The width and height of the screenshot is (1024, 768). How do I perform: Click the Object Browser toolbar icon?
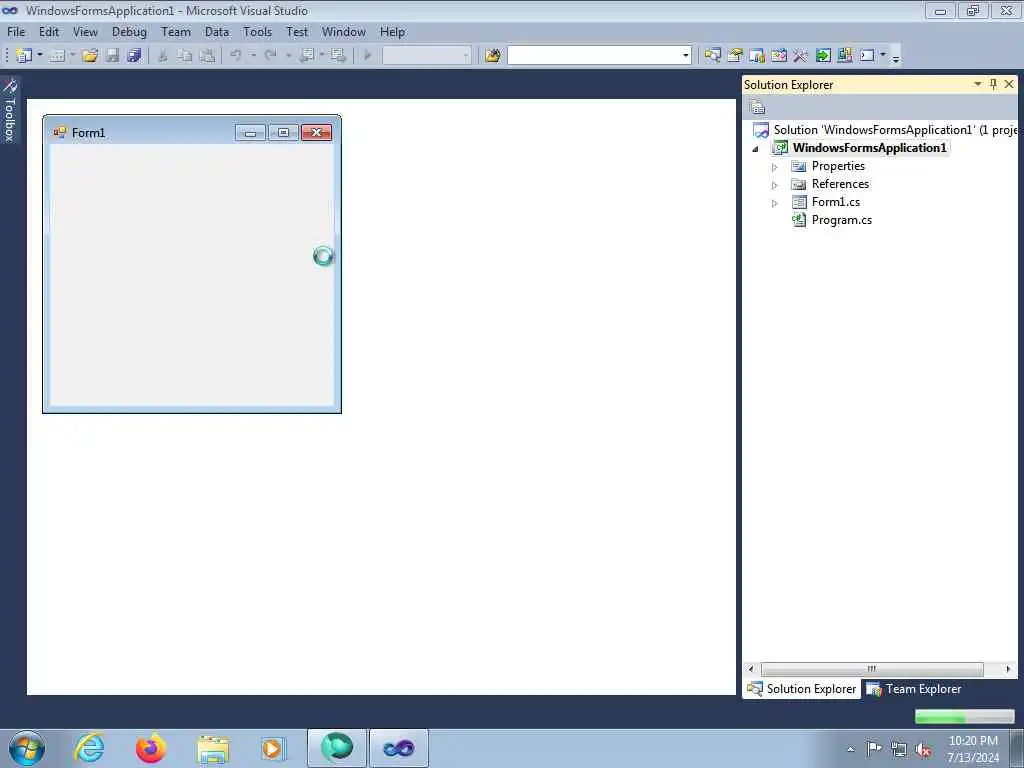(757, 56)
